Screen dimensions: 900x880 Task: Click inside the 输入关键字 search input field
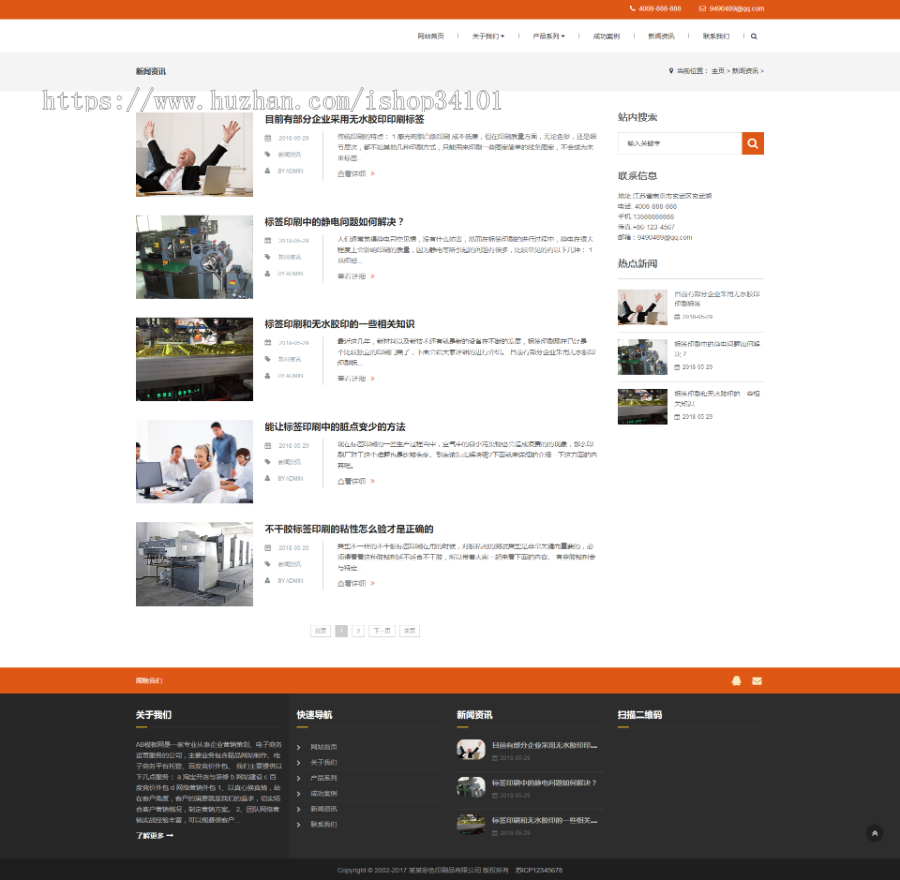[680, 143]
